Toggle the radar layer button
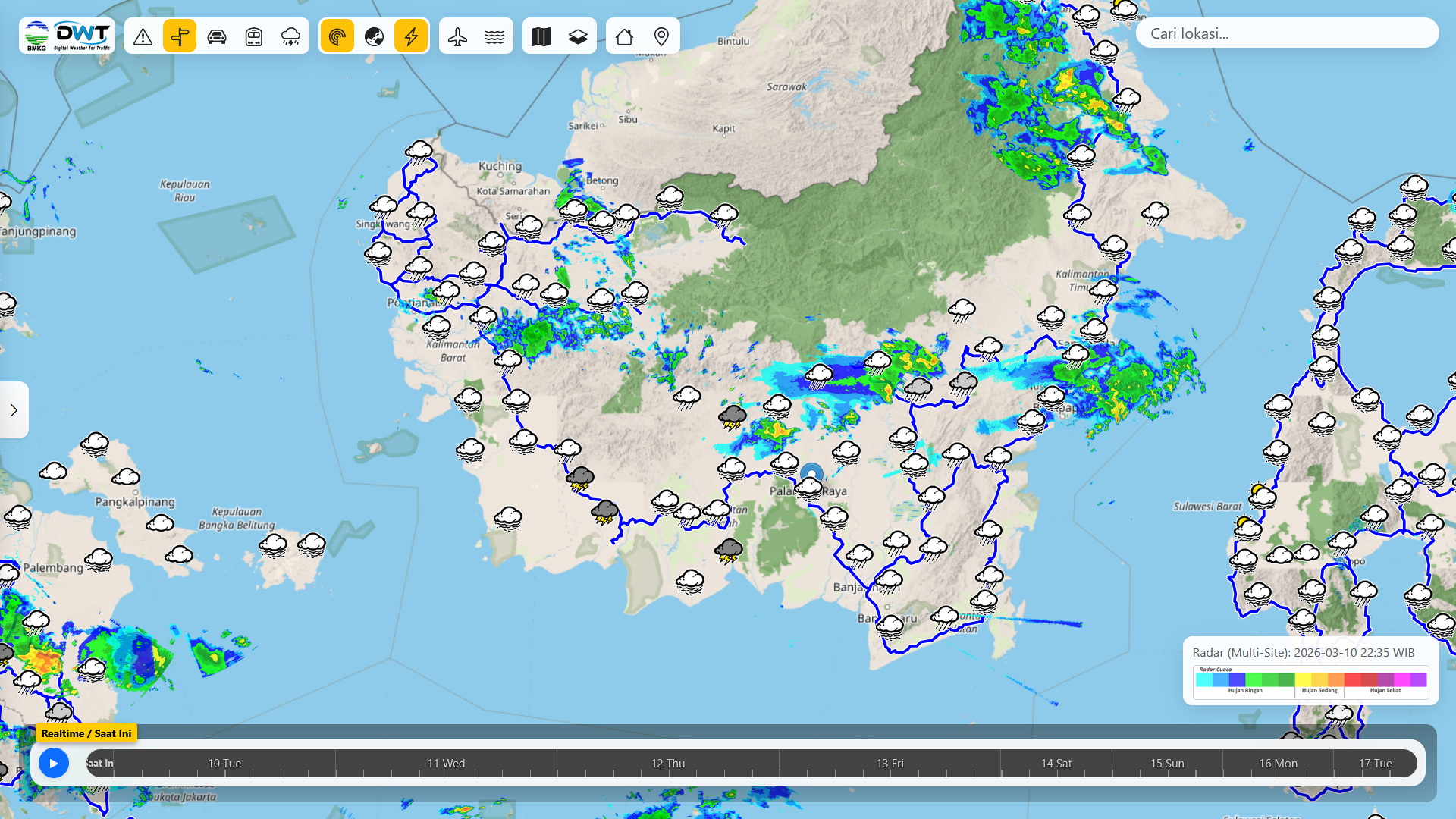The image size is (1456, 819). tap(337, 36)
